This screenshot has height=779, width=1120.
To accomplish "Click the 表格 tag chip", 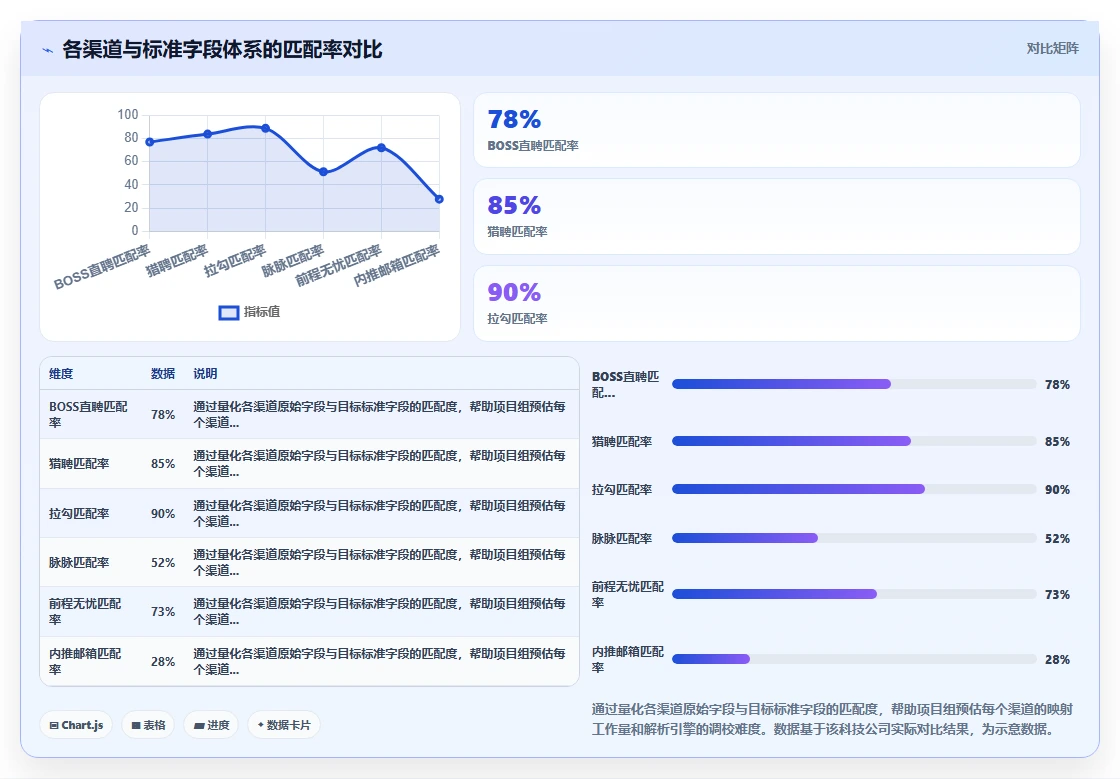I will pyautogui.click(x=149, y=725).
